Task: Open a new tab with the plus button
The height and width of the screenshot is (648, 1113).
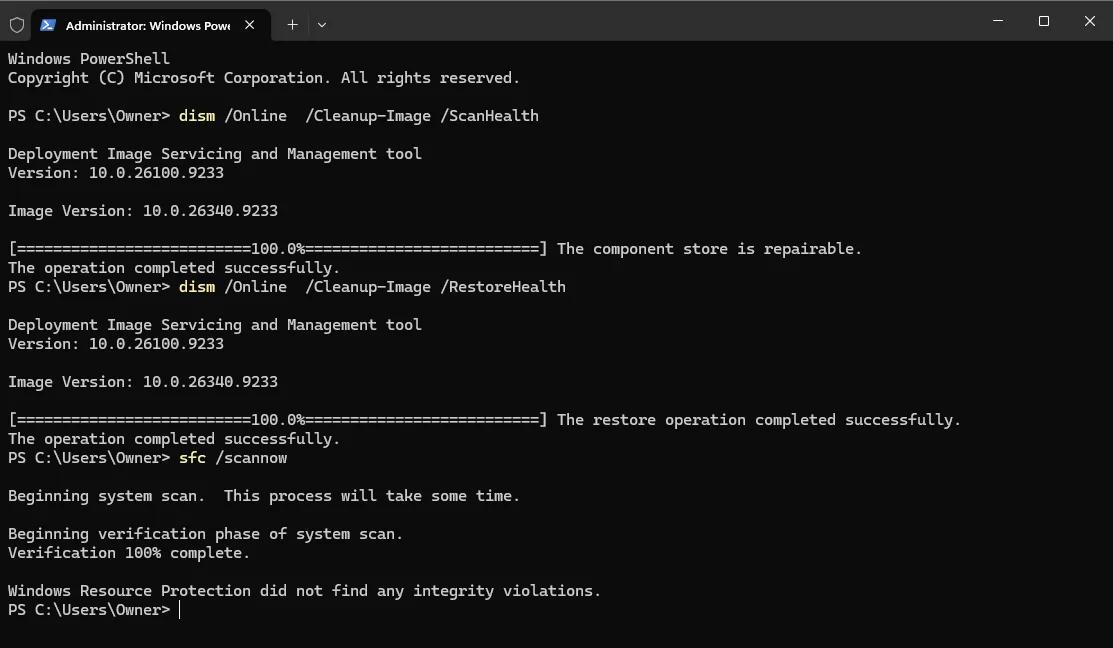Action: (x=292, y=25)
